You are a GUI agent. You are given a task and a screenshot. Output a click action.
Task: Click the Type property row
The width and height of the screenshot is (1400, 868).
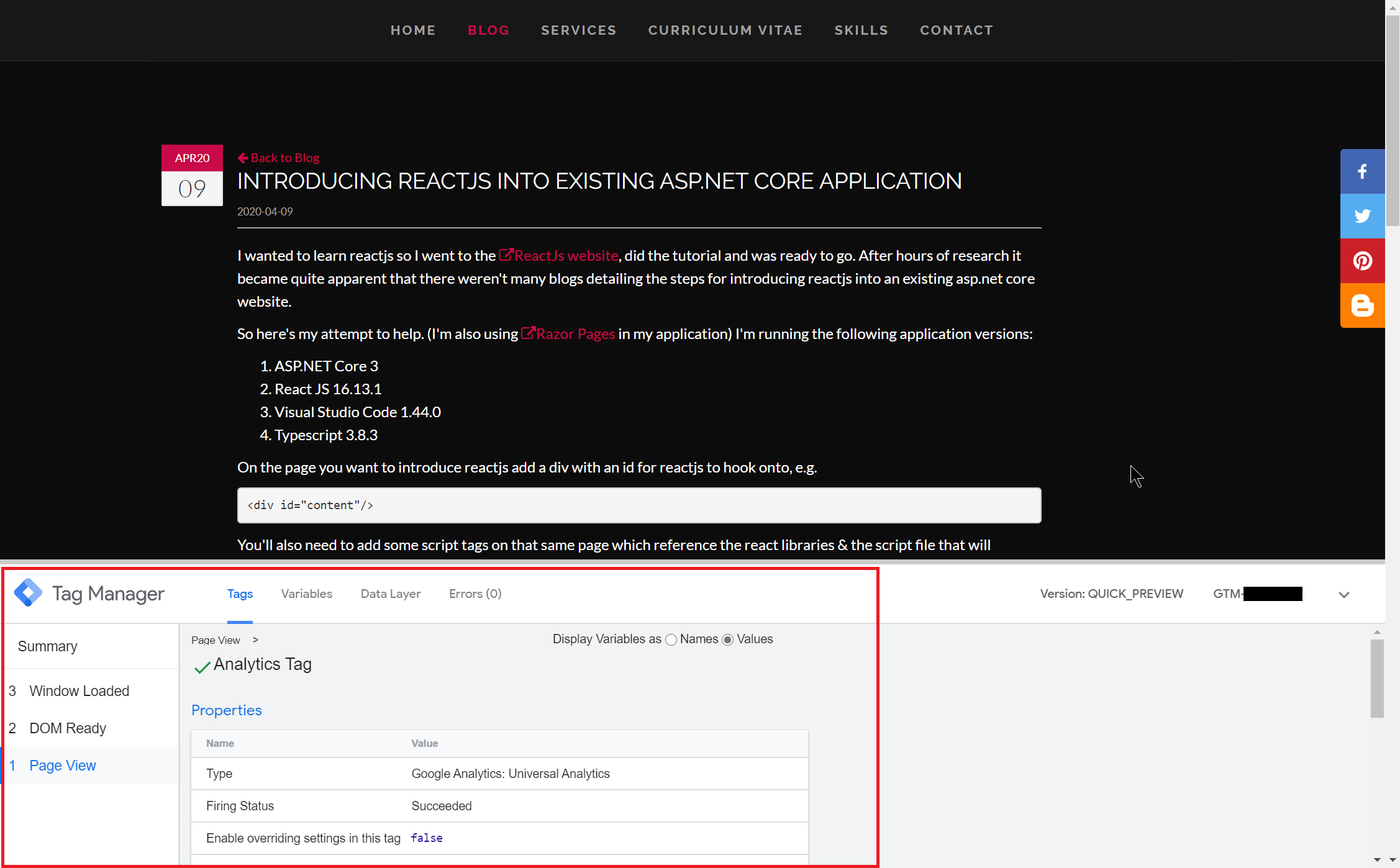(499, 774)
